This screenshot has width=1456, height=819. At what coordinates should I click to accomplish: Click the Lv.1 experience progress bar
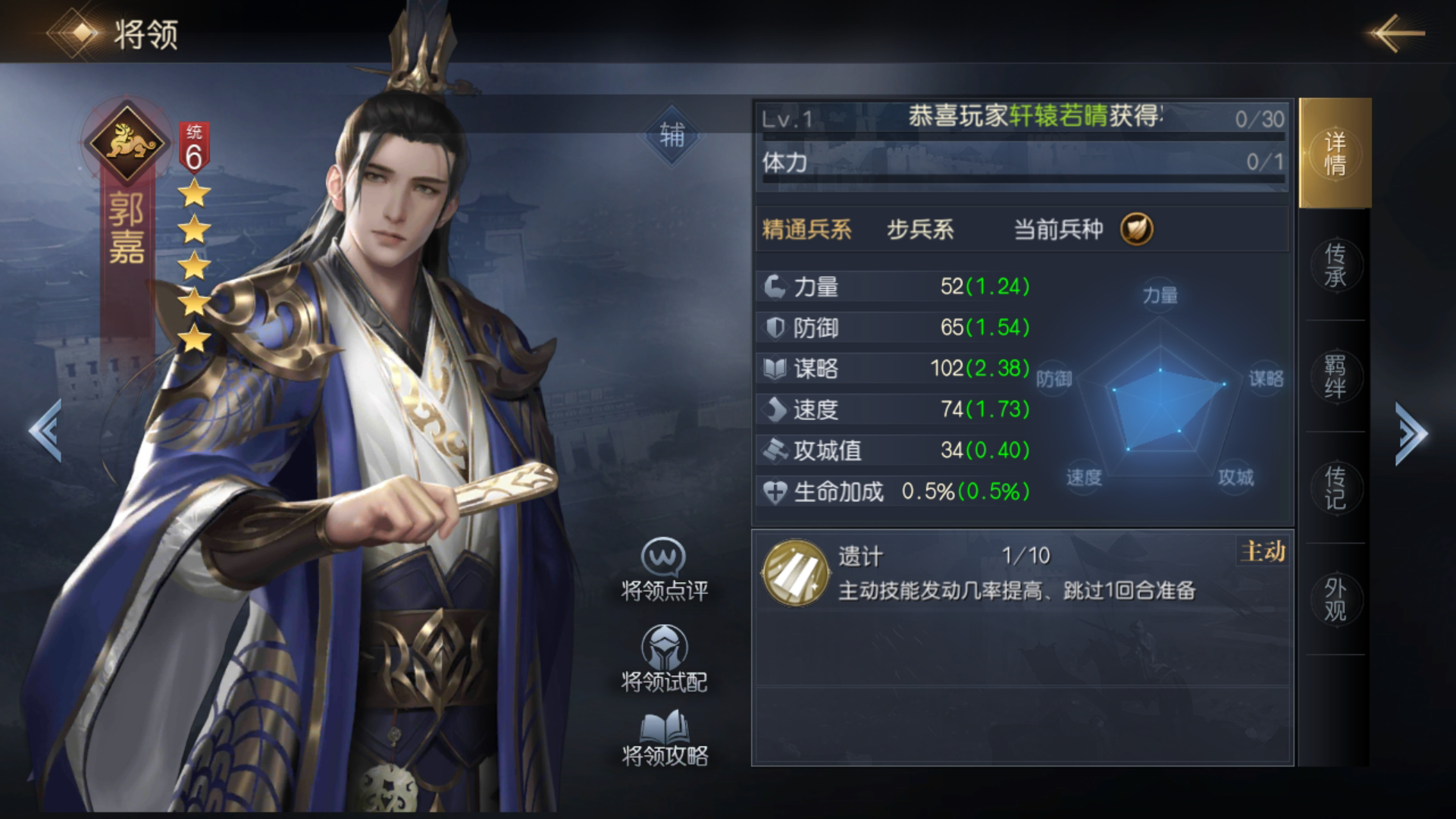(x=1022, y=121)
